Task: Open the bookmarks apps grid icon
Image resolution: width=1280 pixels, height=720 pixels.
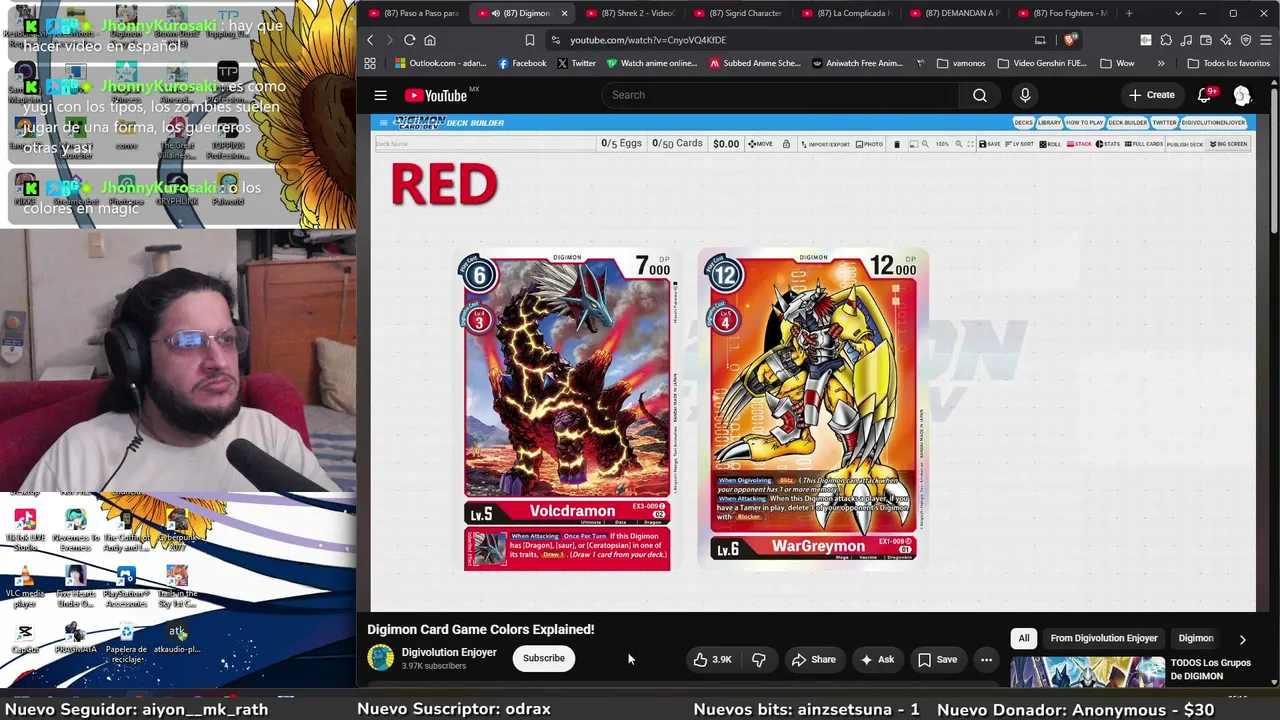Action: (x=370, y=63)
